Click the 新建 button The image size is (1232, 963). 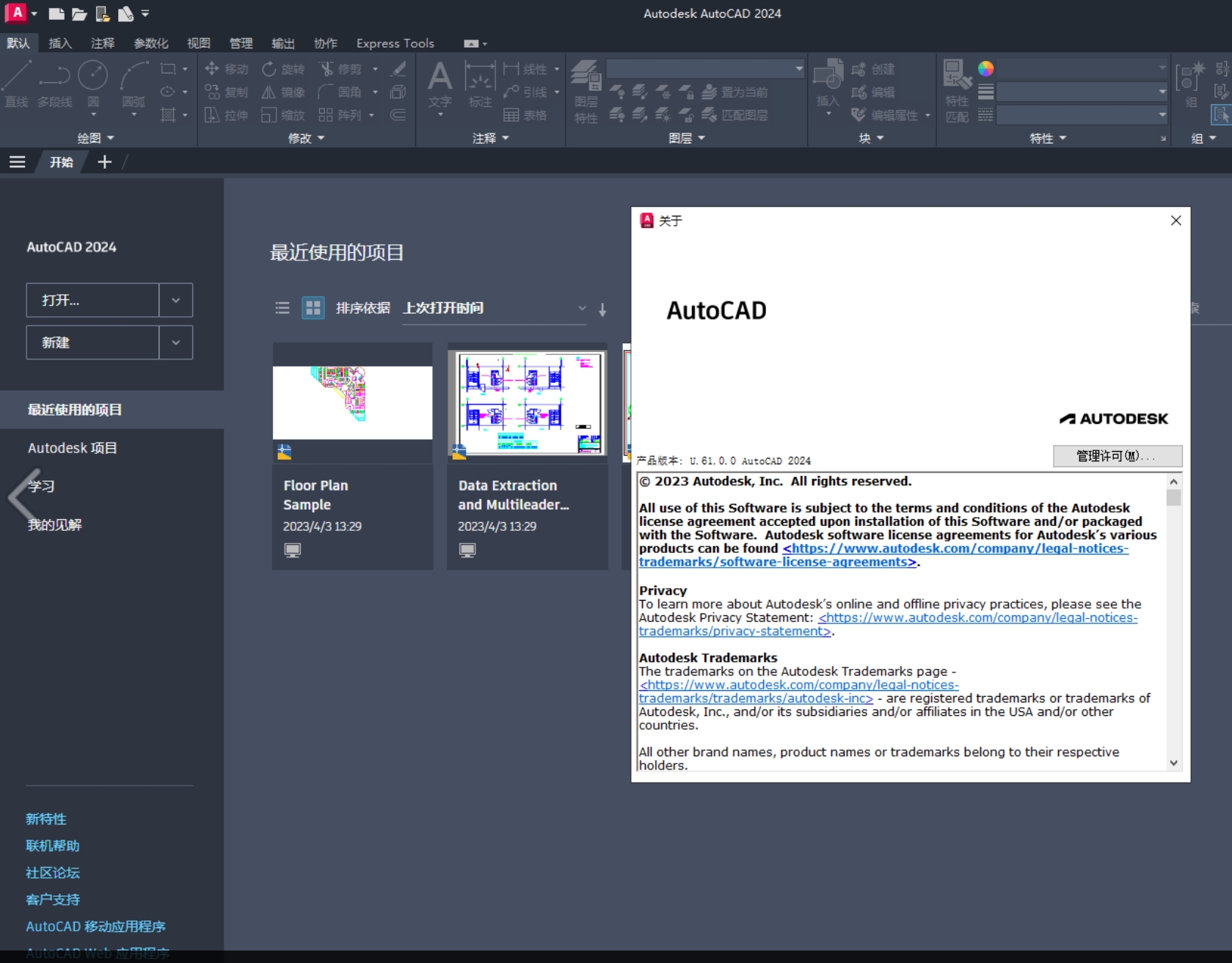click(x=92, y=343)
